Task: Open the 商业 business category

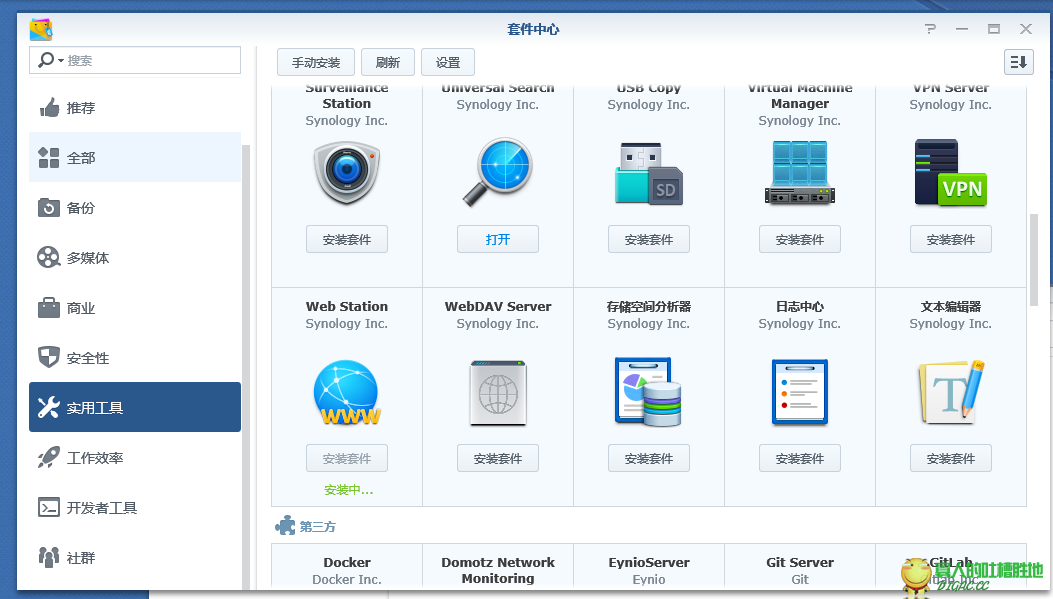Action: point(135,308)
